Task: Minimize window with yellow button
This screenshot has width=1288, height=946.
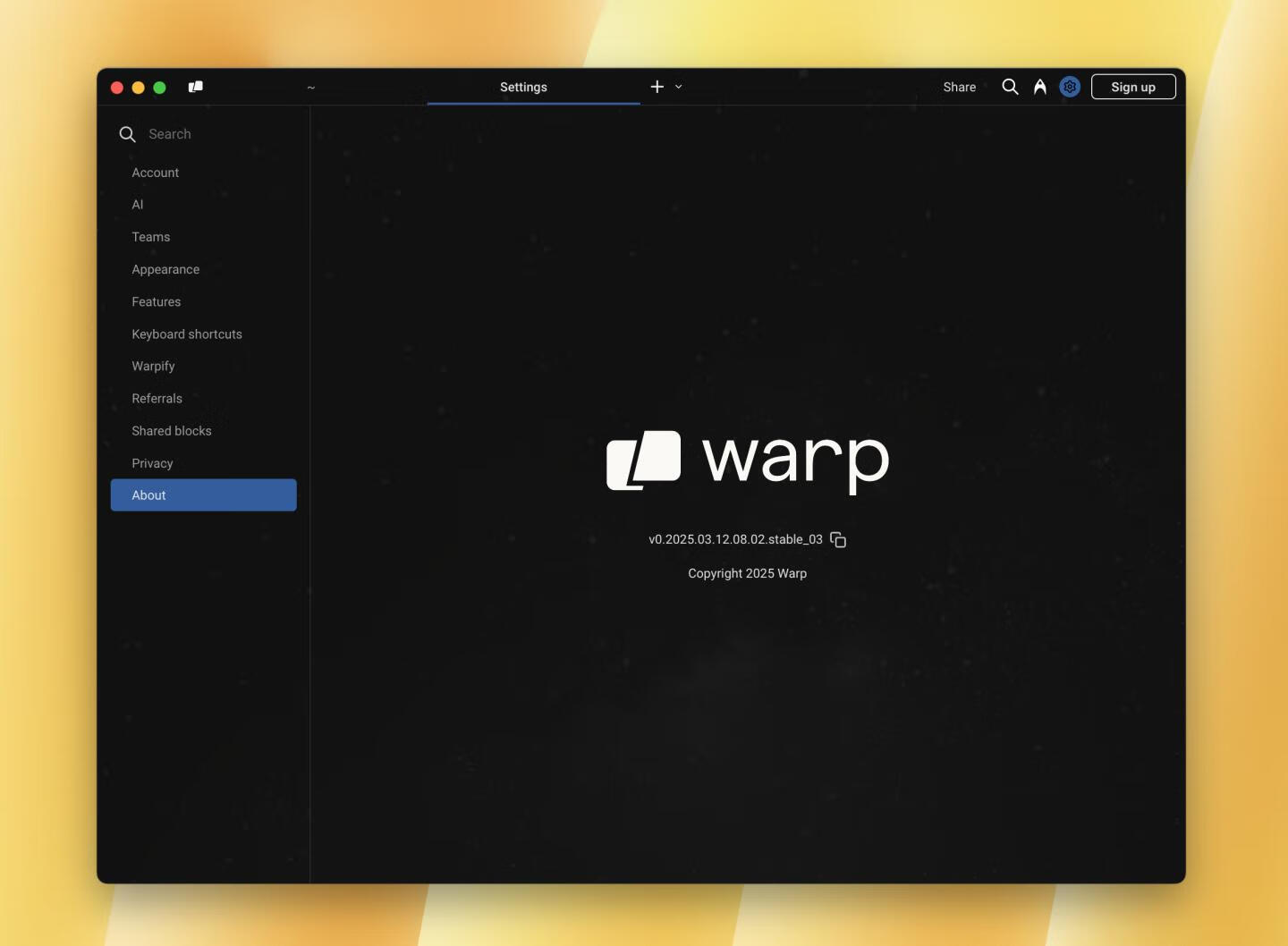Action: coord(139,88)
